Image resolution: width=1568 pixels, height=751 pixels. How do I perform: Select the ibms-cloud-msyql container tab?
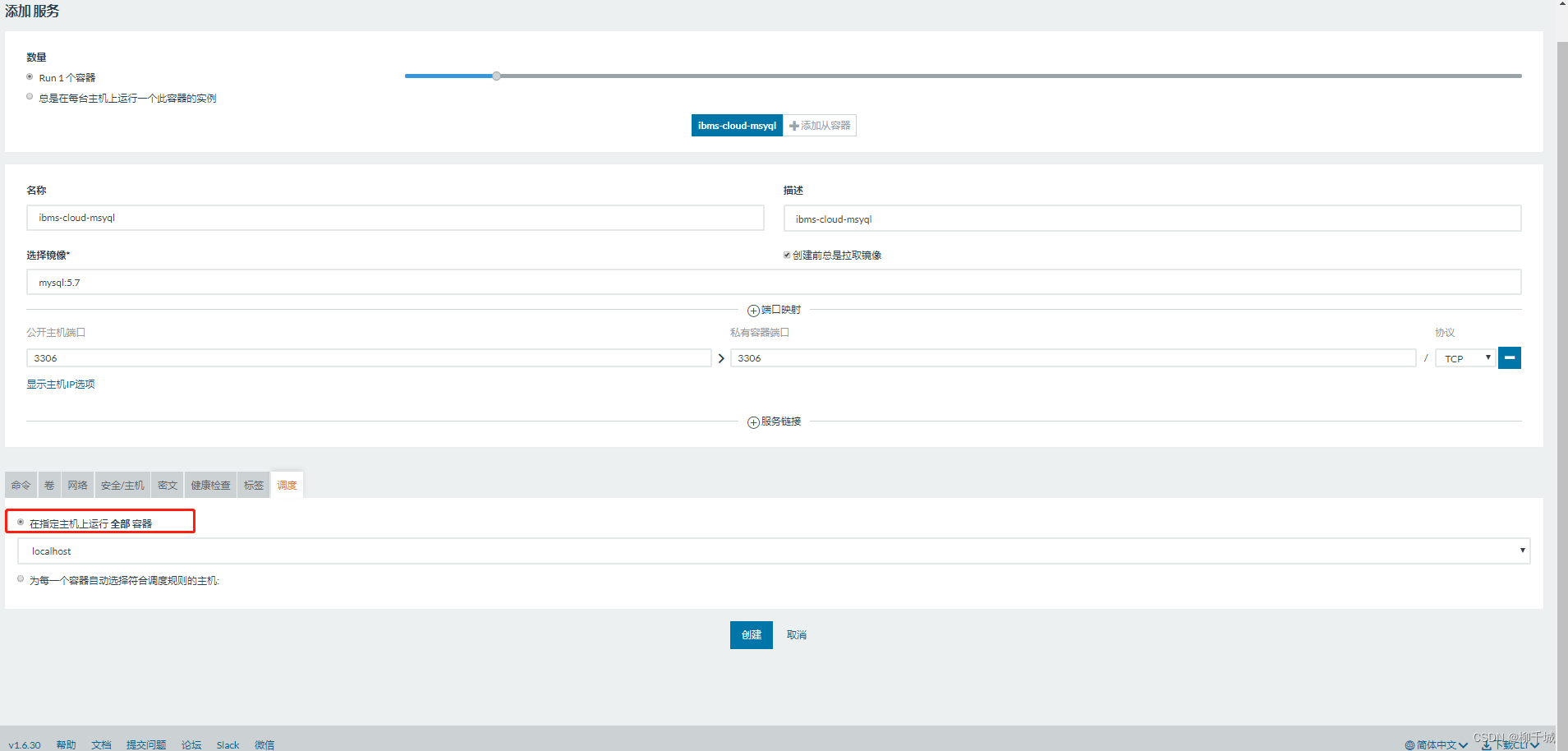[737, 126]
